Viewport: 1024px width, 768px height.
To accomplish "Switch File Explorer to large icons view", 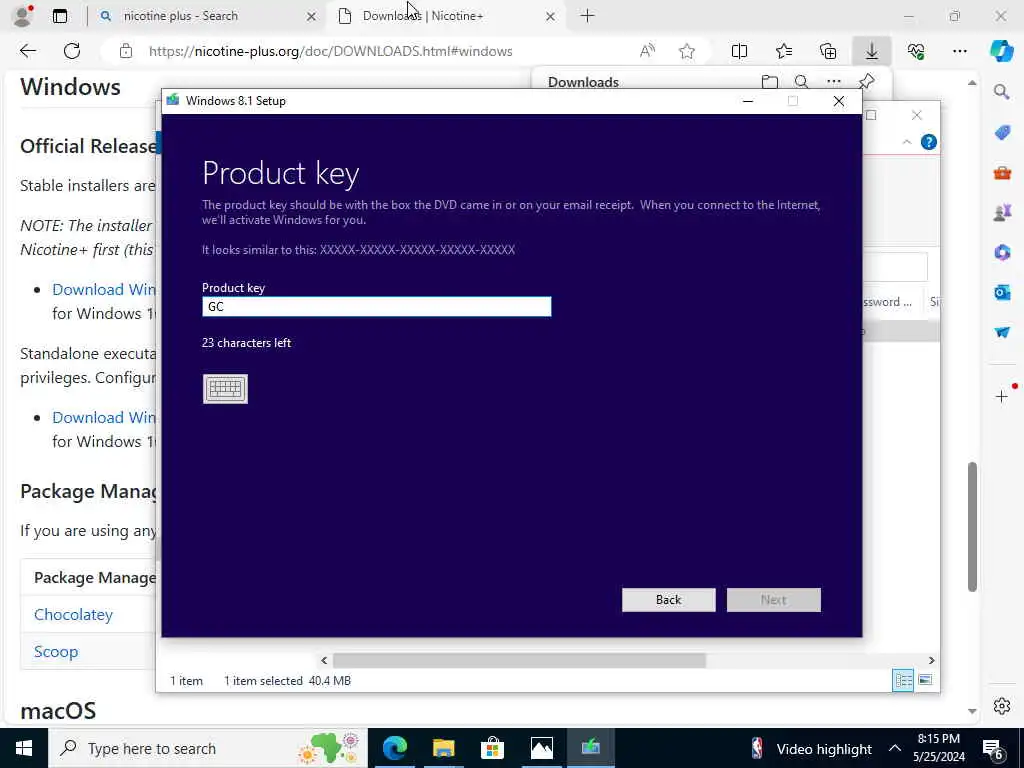I will 925,680.
